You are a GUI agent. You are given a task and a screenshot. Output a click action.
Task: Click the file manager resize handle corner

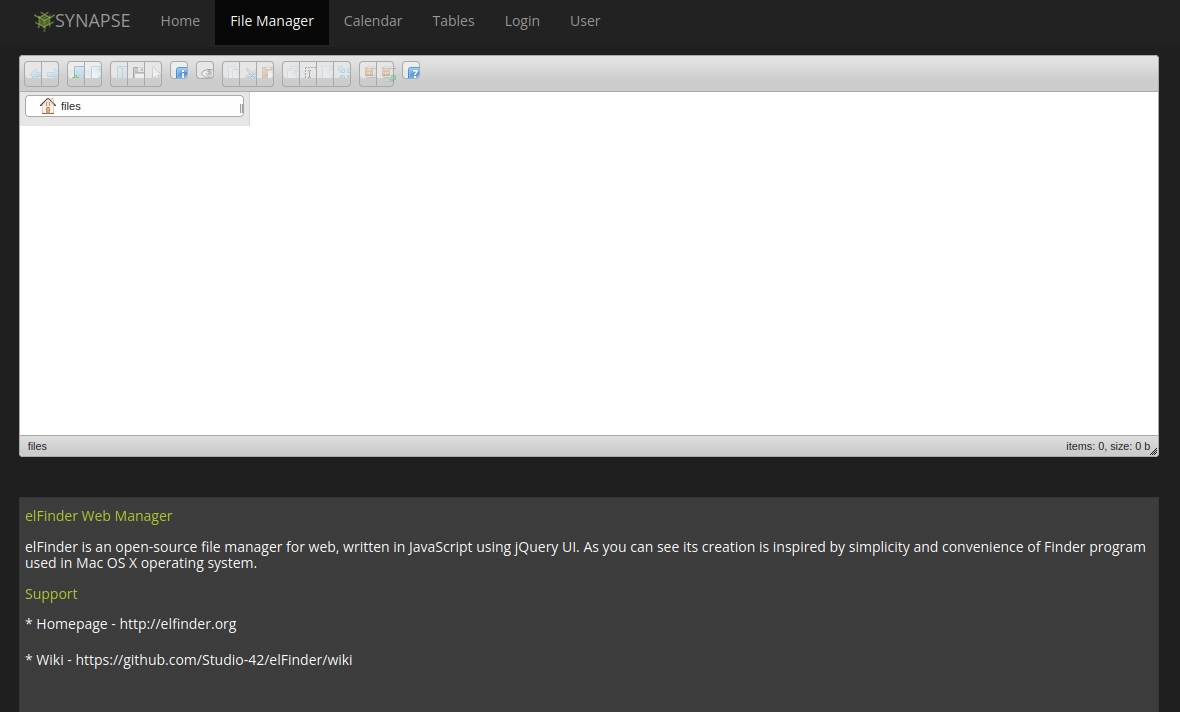(1153, 452)
